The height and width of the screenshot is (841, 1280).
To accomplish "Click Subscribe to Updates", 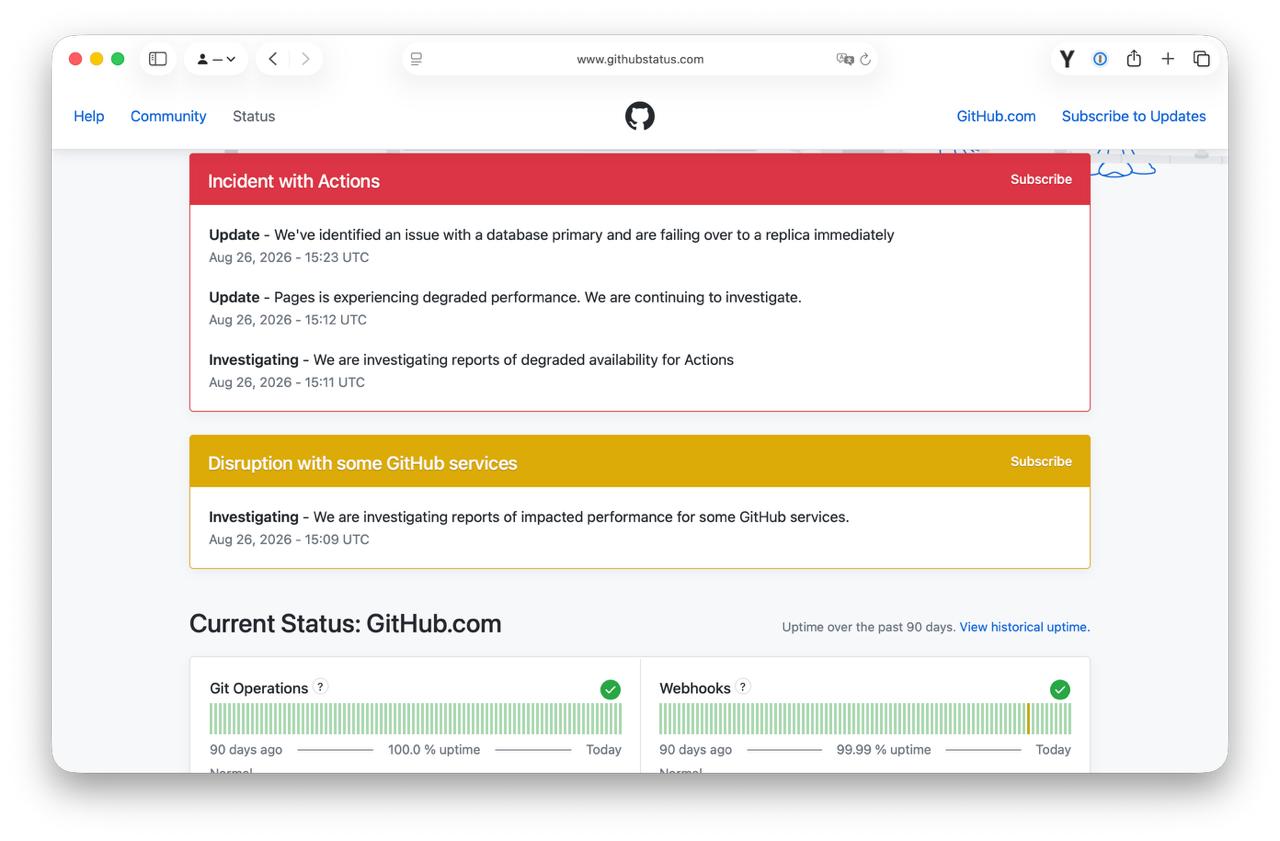I will point(1134,116).
